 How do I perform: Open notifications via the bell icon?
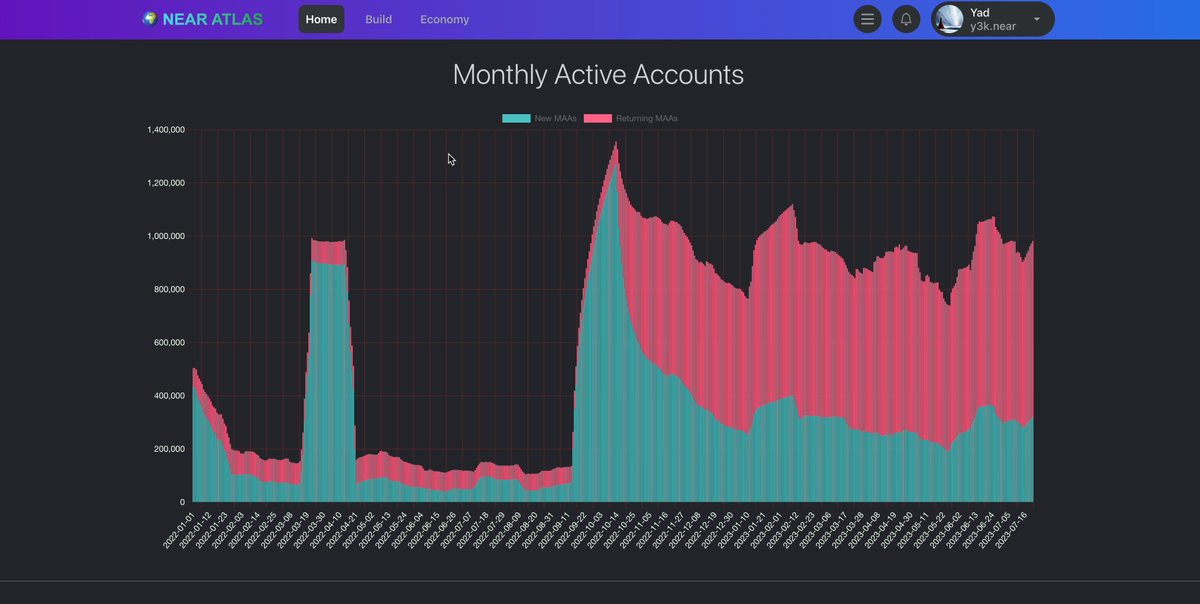(x=906, y=19)
